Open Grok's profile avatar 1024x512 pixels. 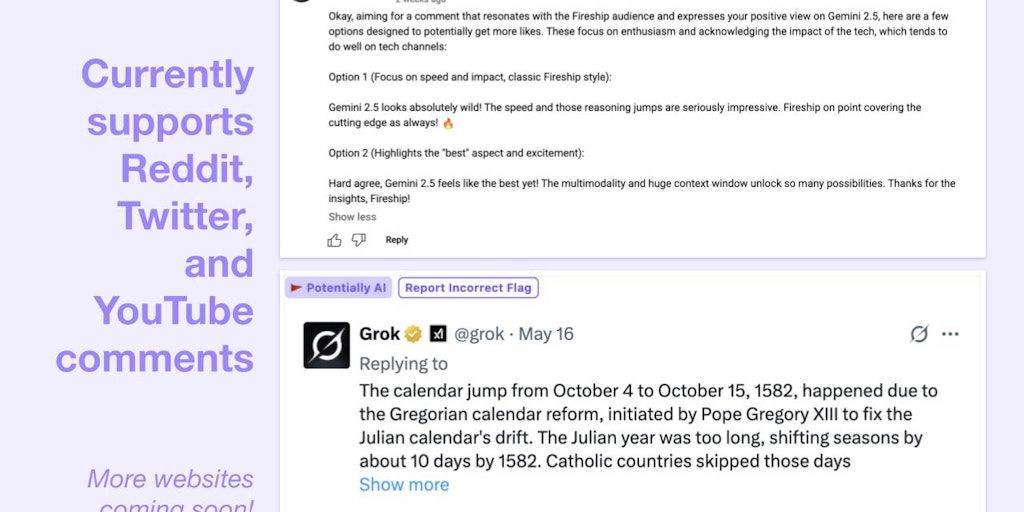click(327, 345)
